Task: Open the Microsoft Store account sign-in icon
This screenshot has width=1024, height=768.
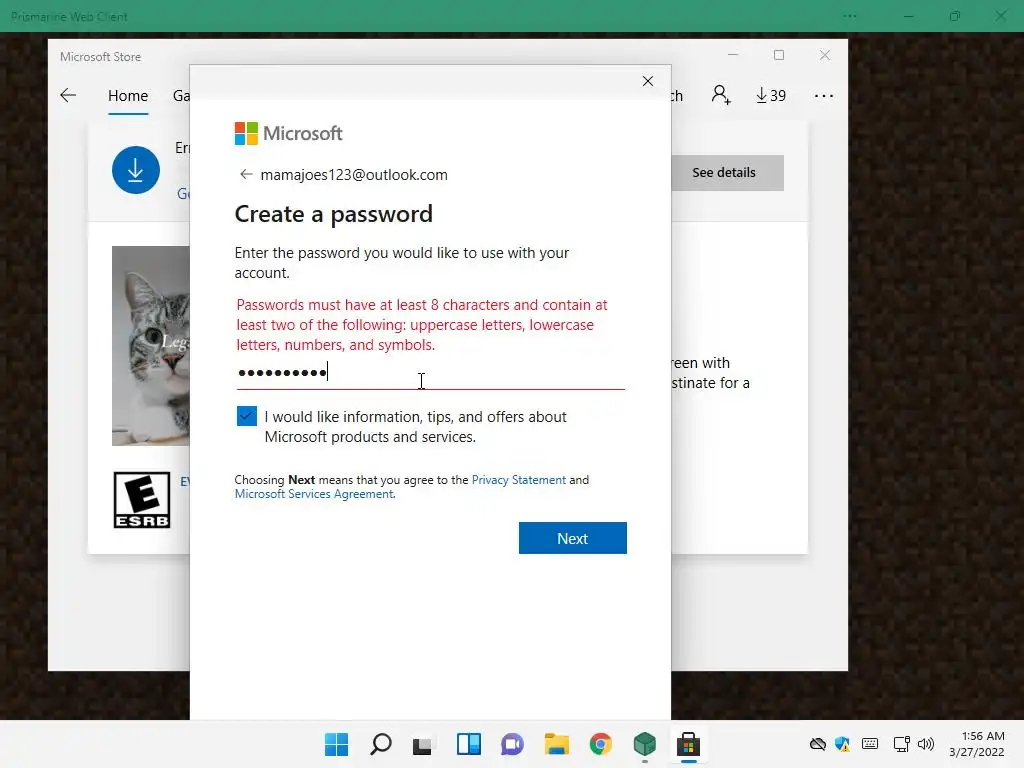Action: point(721,95)
